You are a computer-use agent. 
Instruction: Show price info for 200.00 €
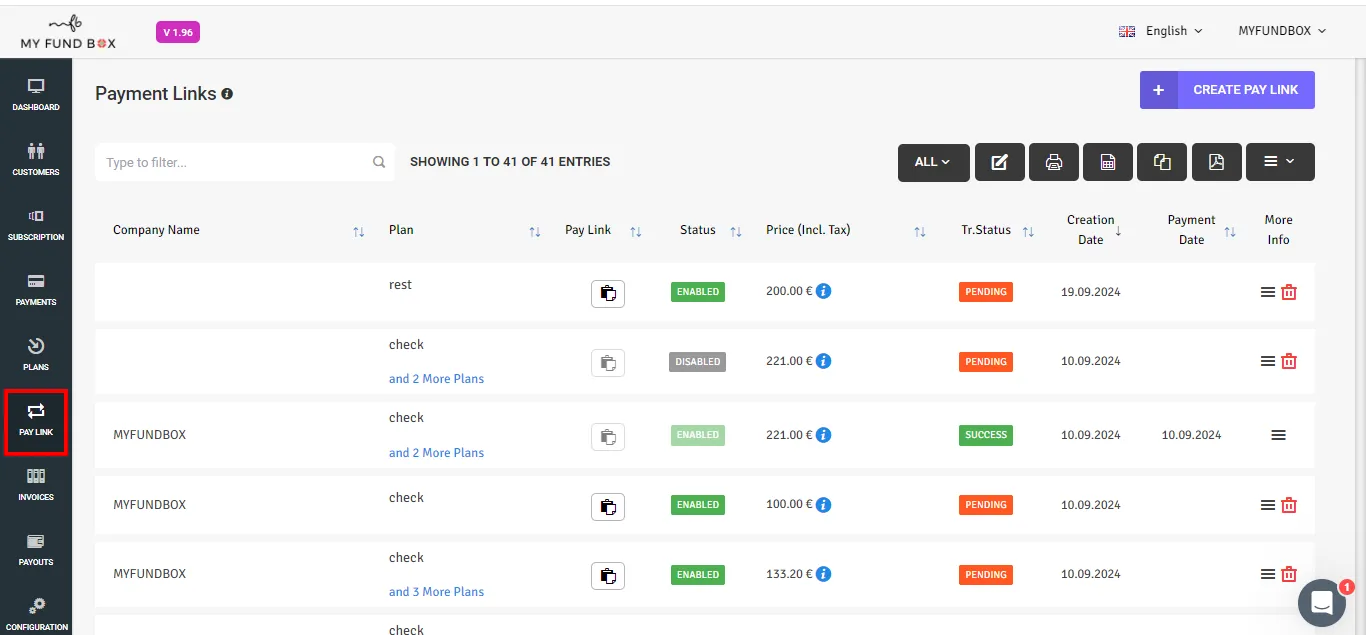[824, 292]
